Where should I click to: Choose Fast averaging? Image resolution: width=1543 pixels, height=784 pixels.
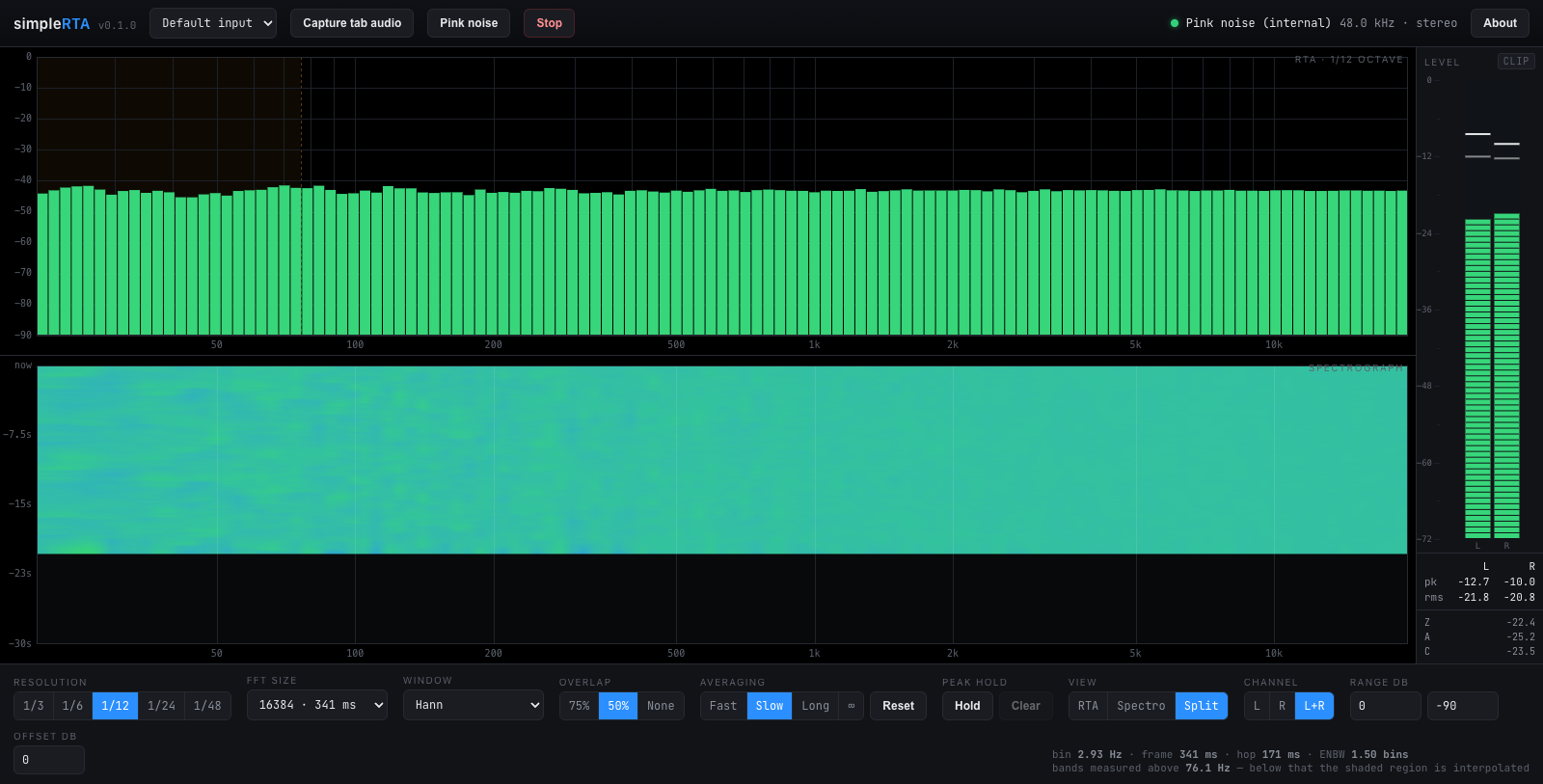click(x=723, y=706)
